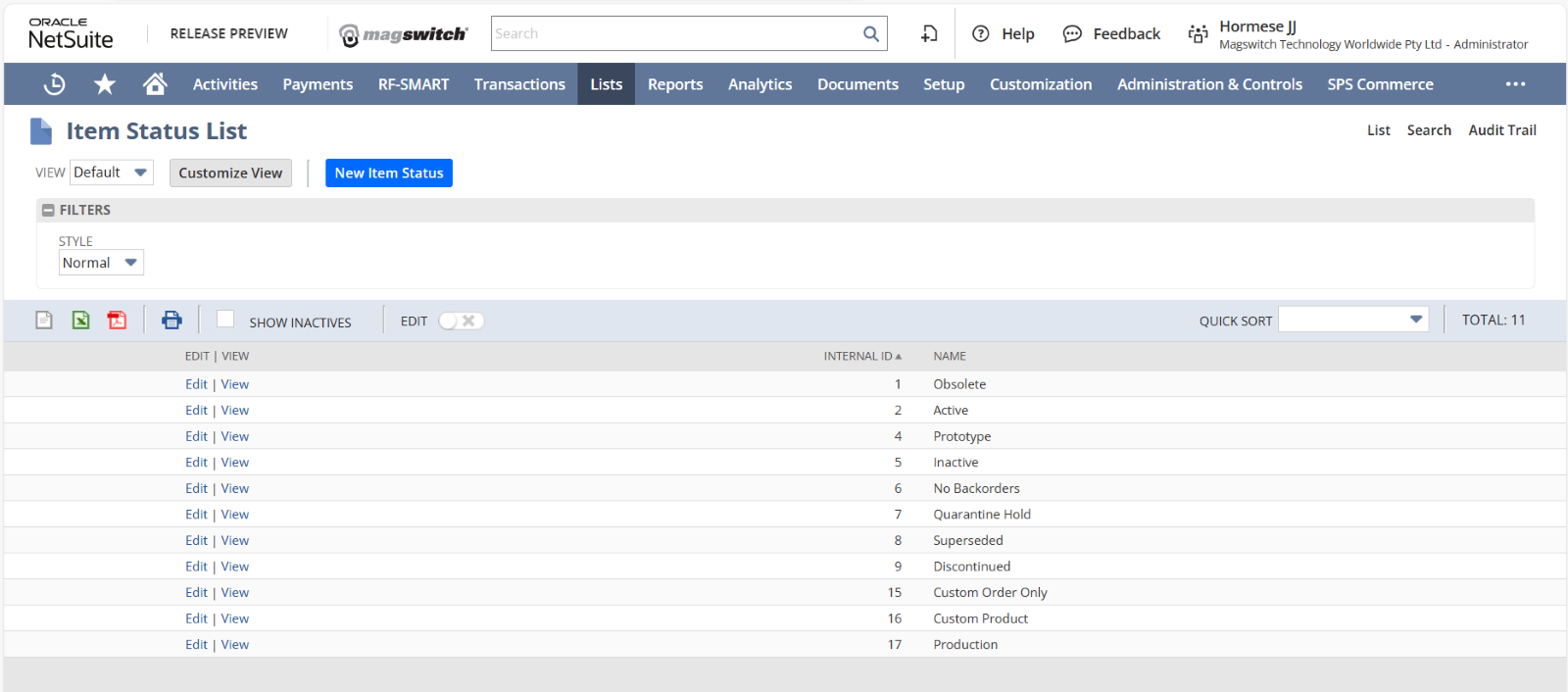Collapse the Filters section
Viewport: 1568px width, 692px height.
(x=48, y=211)
